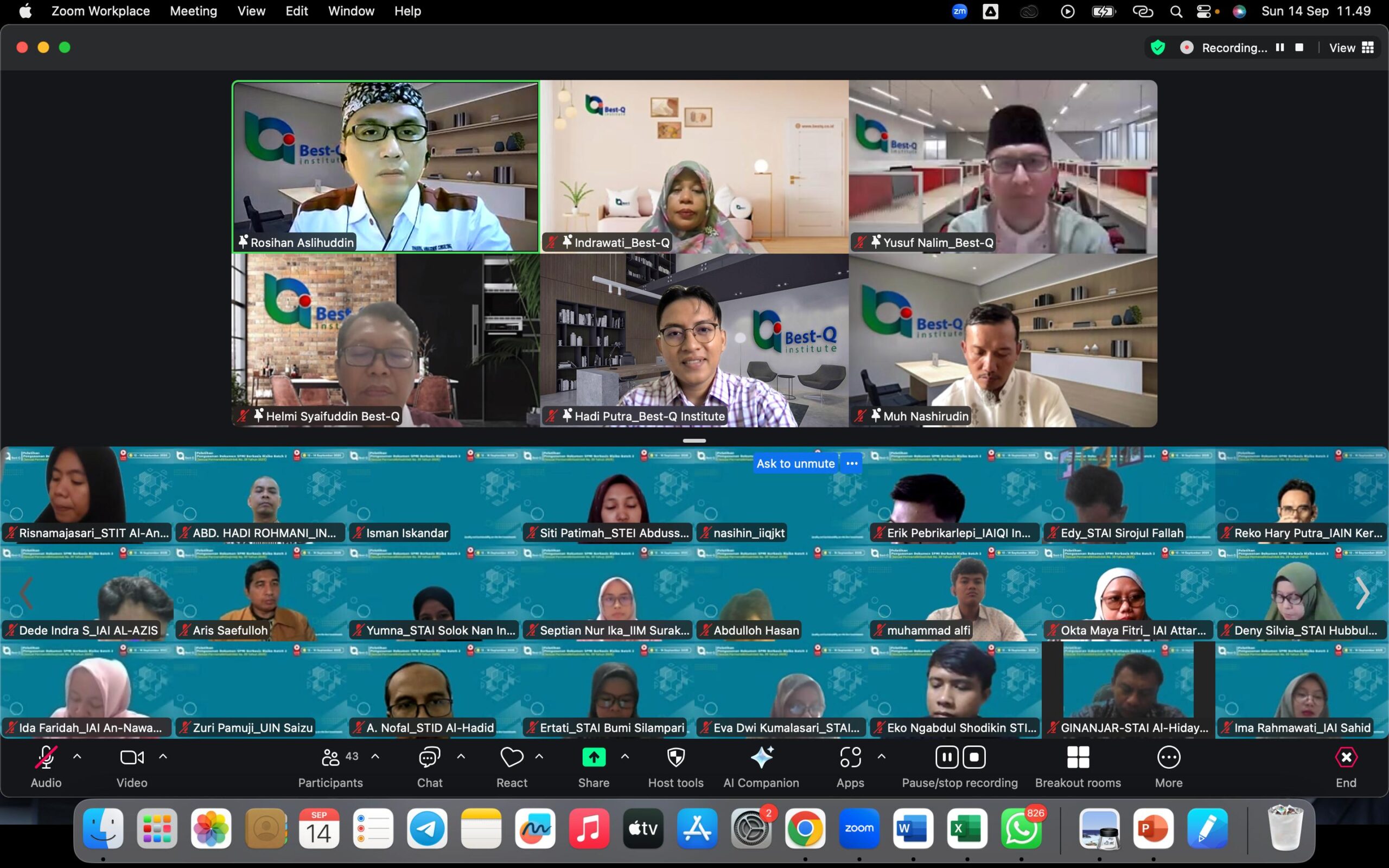Open the Apps button
This screenshot has width=1389, height=868.
[850, 758]
